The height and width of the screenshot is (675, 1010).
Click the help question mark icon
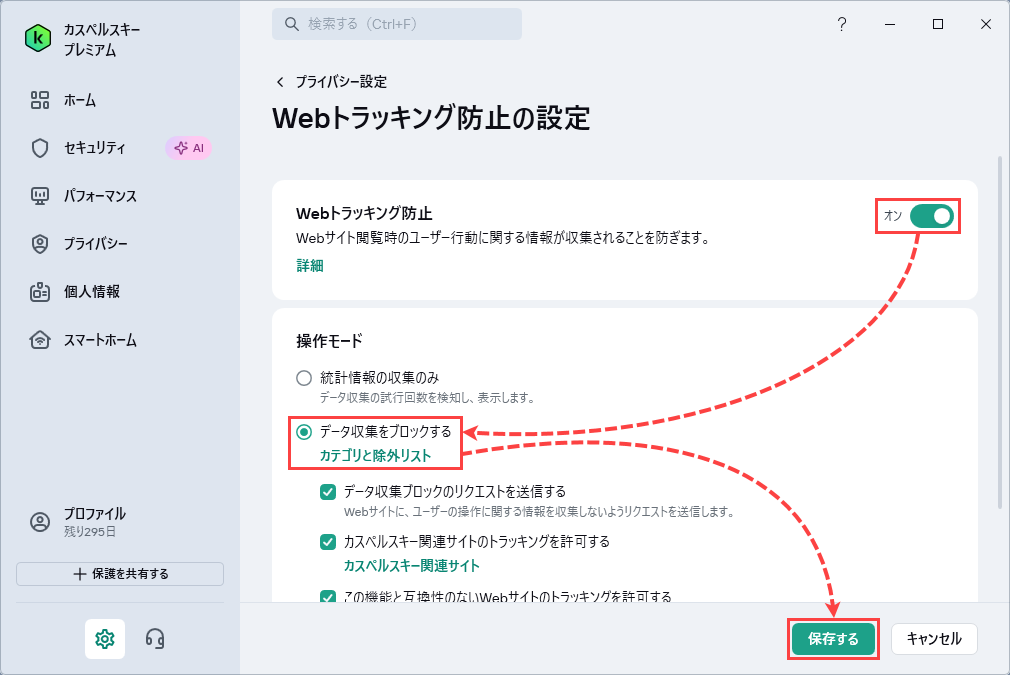842,24
